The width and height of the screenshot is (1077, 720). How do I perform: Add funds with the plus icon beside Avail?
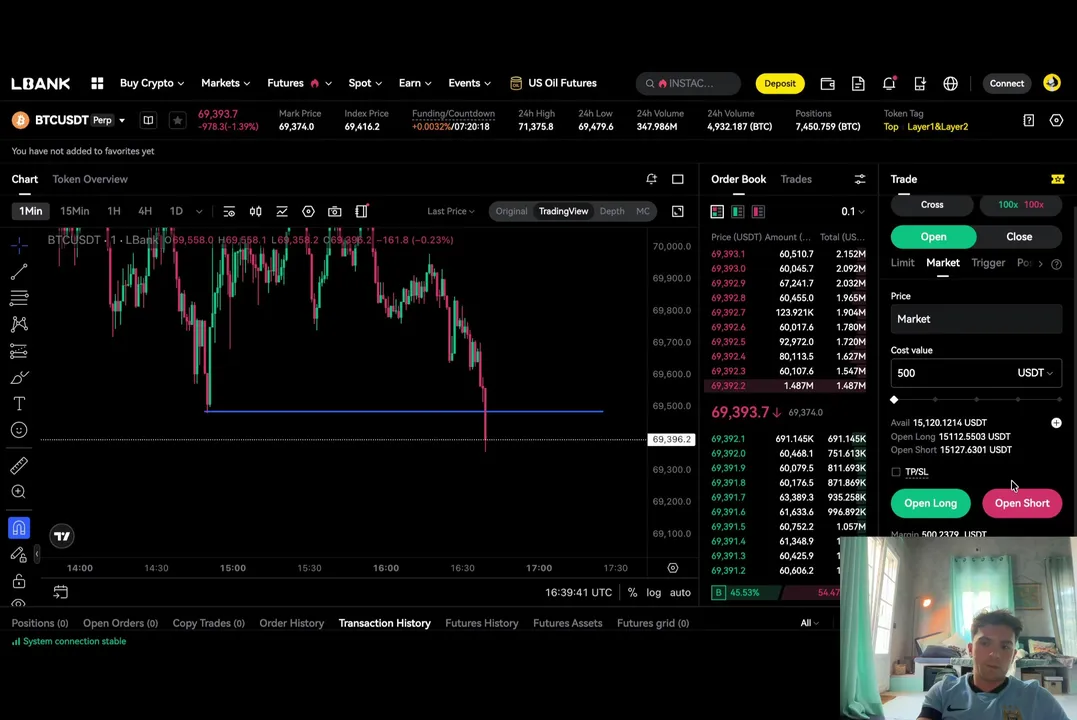1056,423
